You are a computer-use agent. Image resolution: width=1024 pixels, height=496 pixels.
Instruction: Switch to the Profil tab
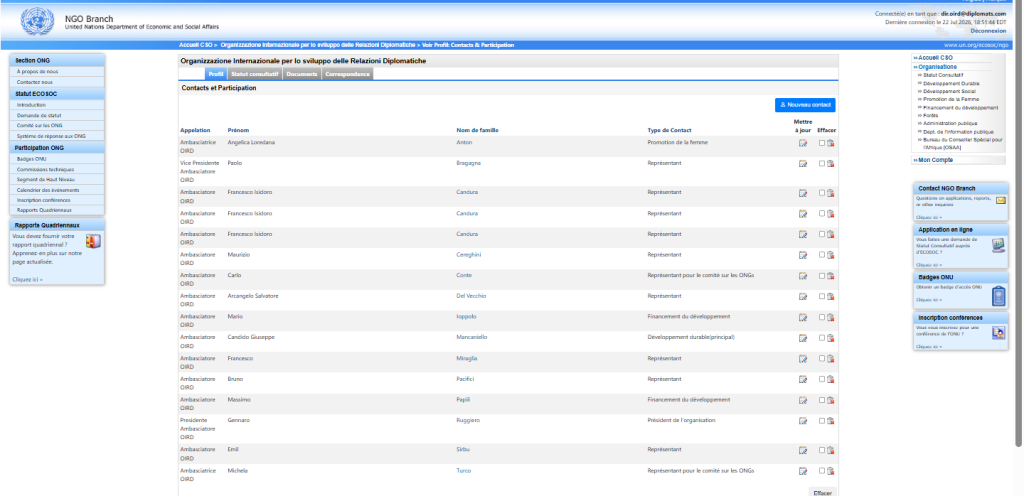click(216, 74)
